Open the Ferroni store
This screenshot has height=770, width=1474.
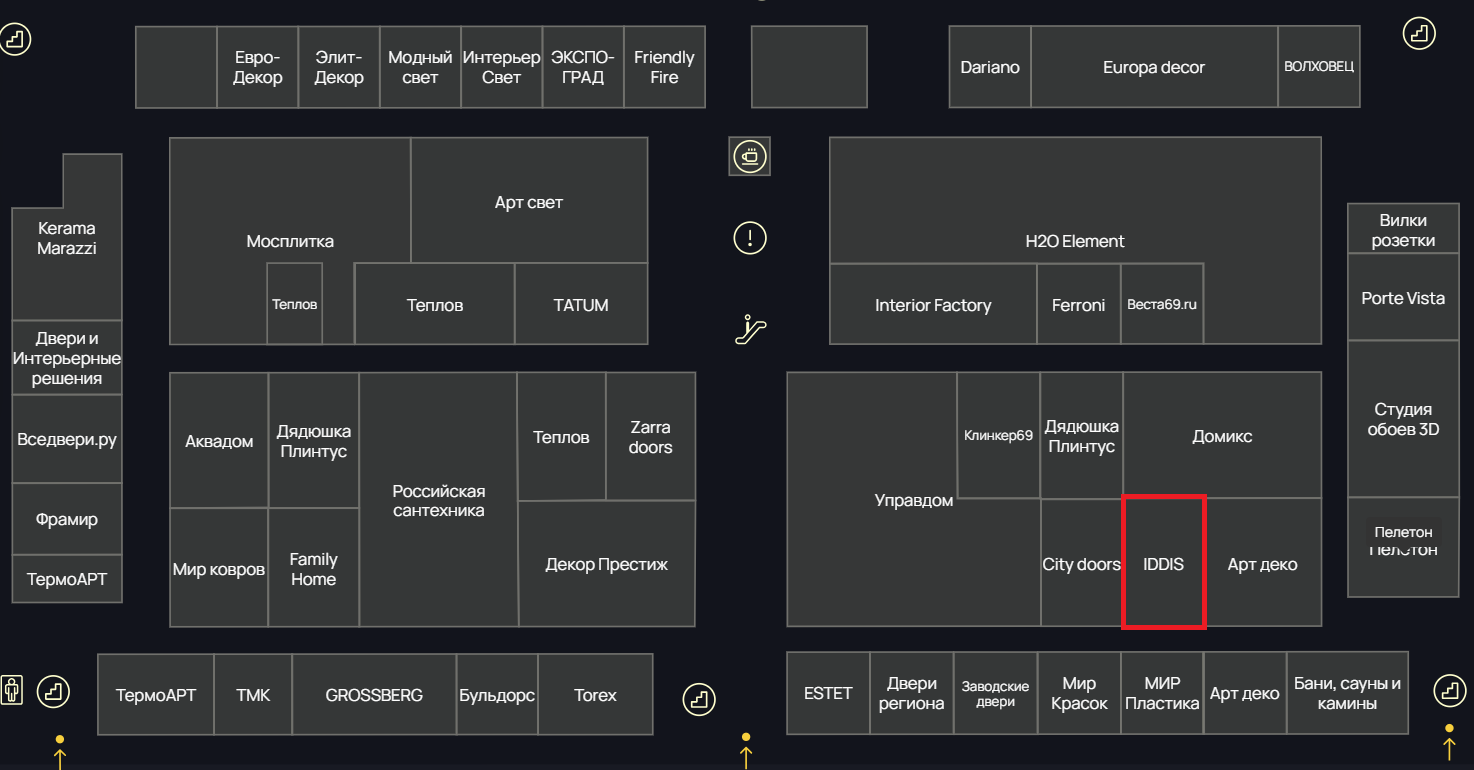pos(1078,305)
